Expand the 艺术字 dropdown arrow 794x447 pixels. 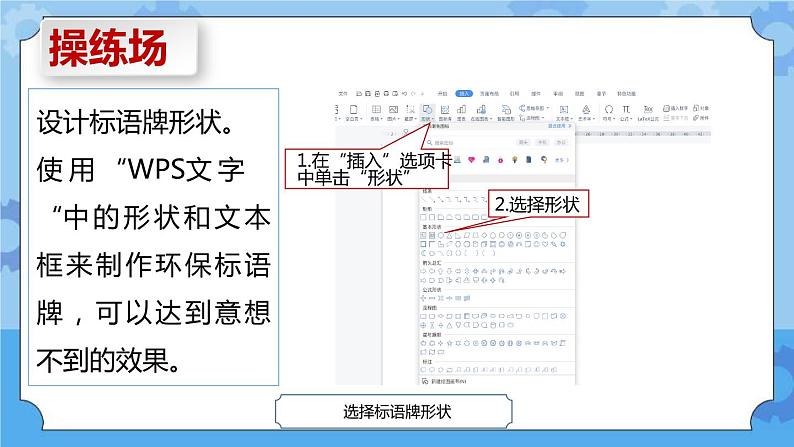point(593,118)
